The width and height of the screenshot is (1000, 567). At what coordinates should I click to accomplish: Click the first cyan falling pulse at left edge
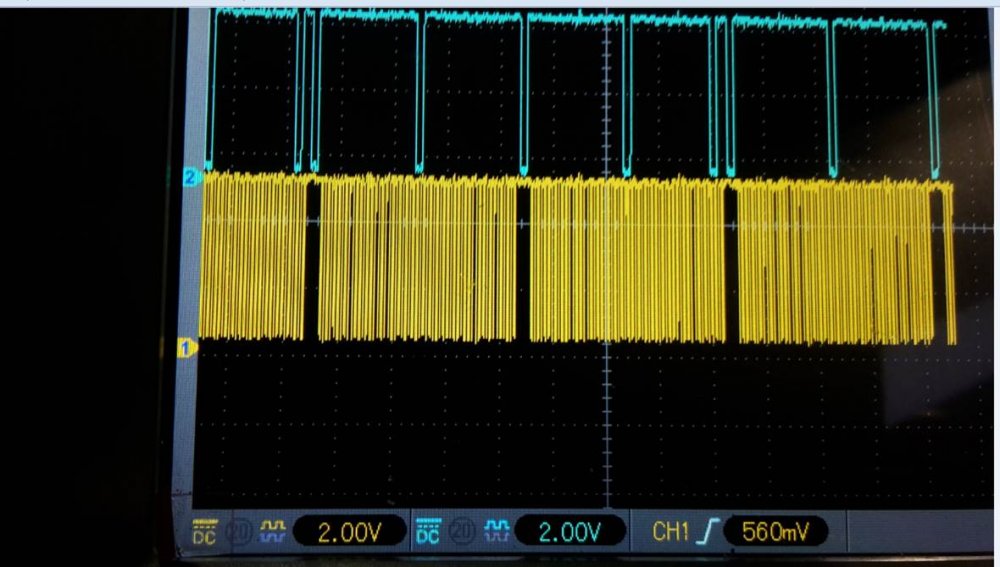tap(209, 100)
